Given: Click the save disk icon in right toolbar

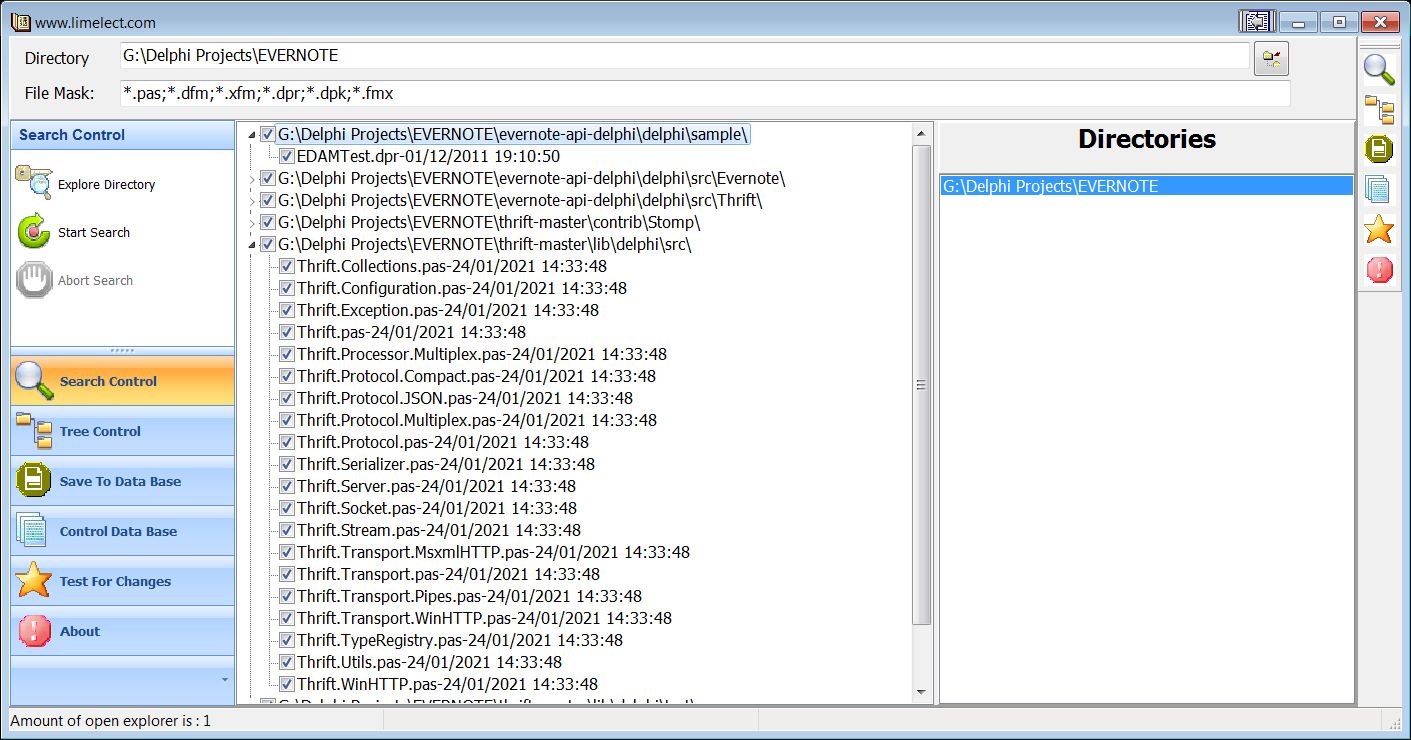Looking at the screenshot, I should (x=1379, y=149).
